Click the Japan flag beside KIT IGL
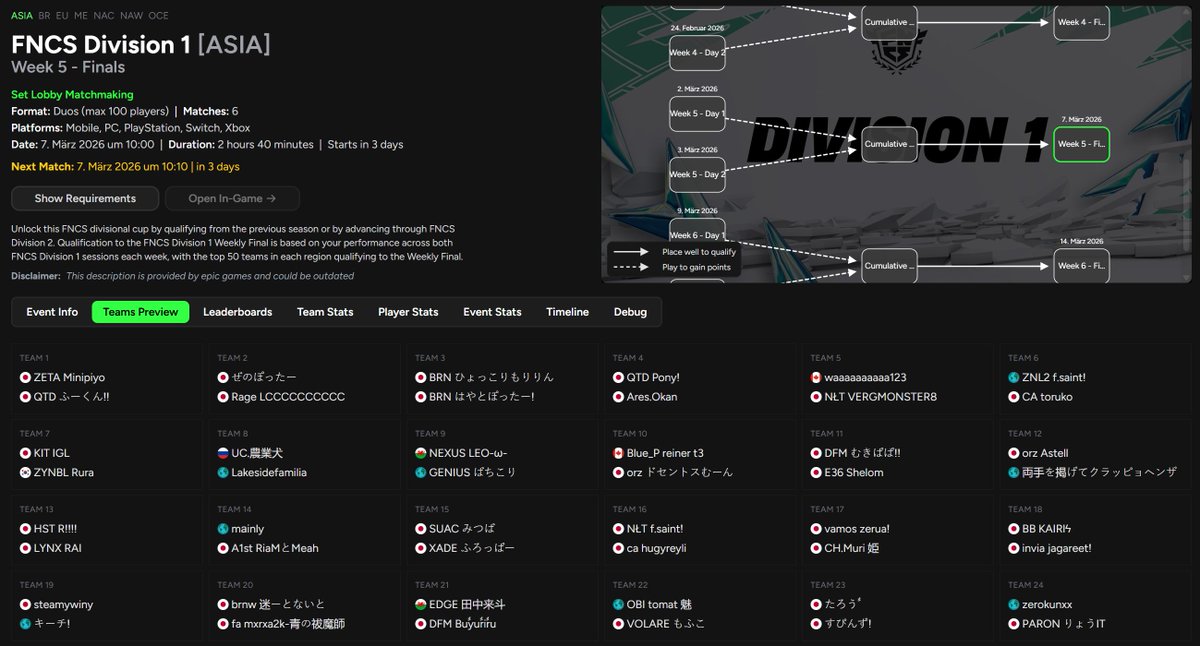 25,453
